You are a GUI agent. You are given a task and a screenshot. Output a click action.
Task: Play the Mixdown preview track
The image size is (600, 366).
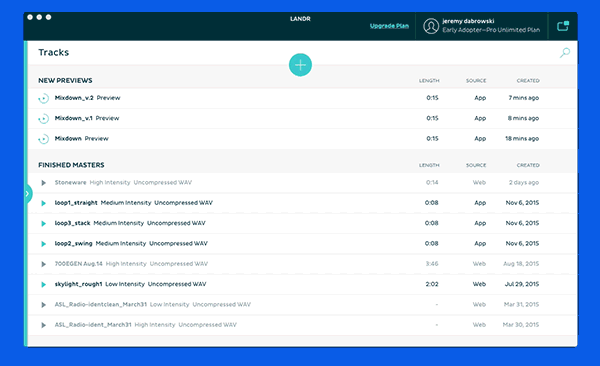[x=44, y=139]
